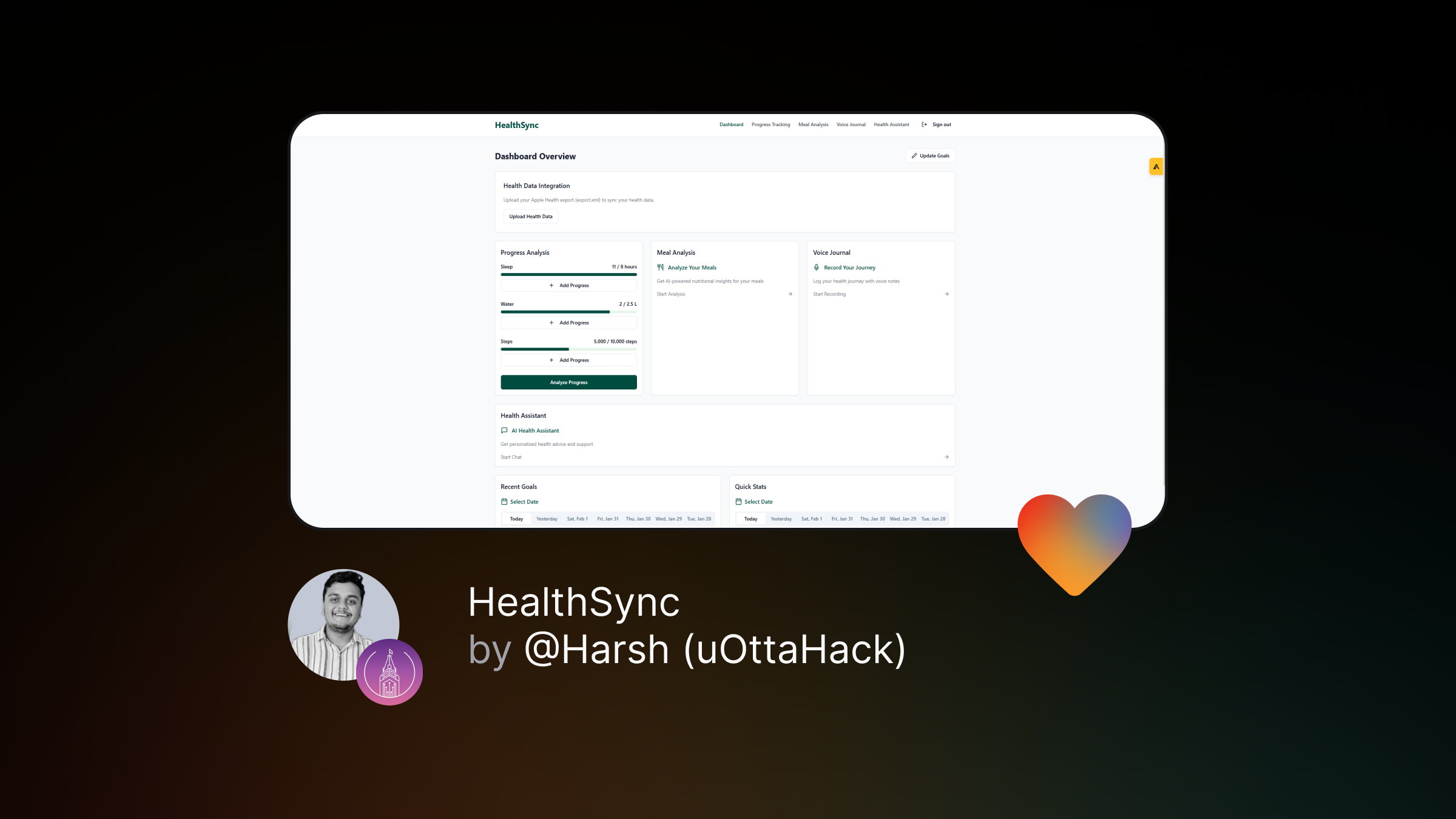Expand the Voice Journal Start Recording arrow
The height and width of the screenshot is (819, 1456).
(x=947, y=294)
